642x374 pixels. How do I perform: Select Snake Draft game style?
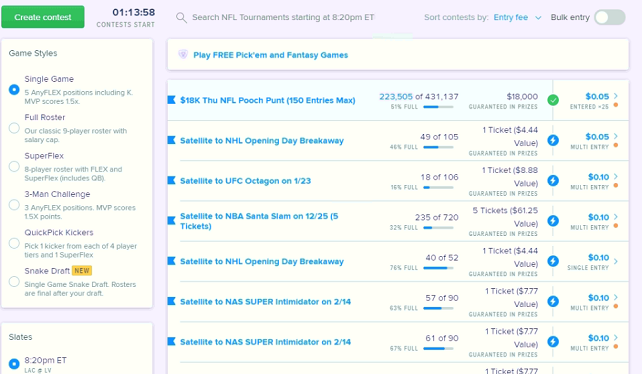coord(14,282)
